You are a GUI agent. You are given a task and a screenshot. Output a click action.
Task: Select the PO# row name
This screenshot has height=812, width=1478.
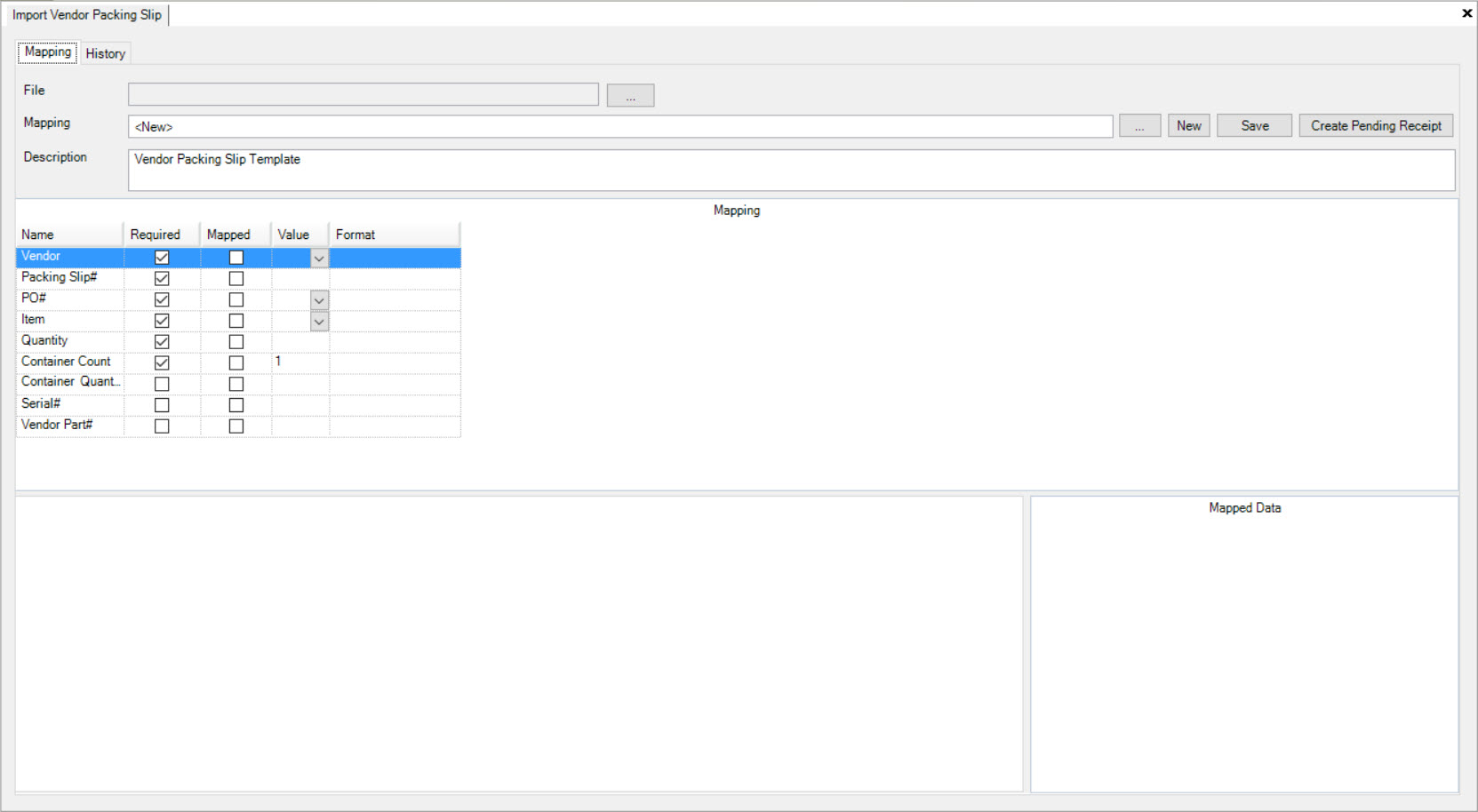click(69, 299)
